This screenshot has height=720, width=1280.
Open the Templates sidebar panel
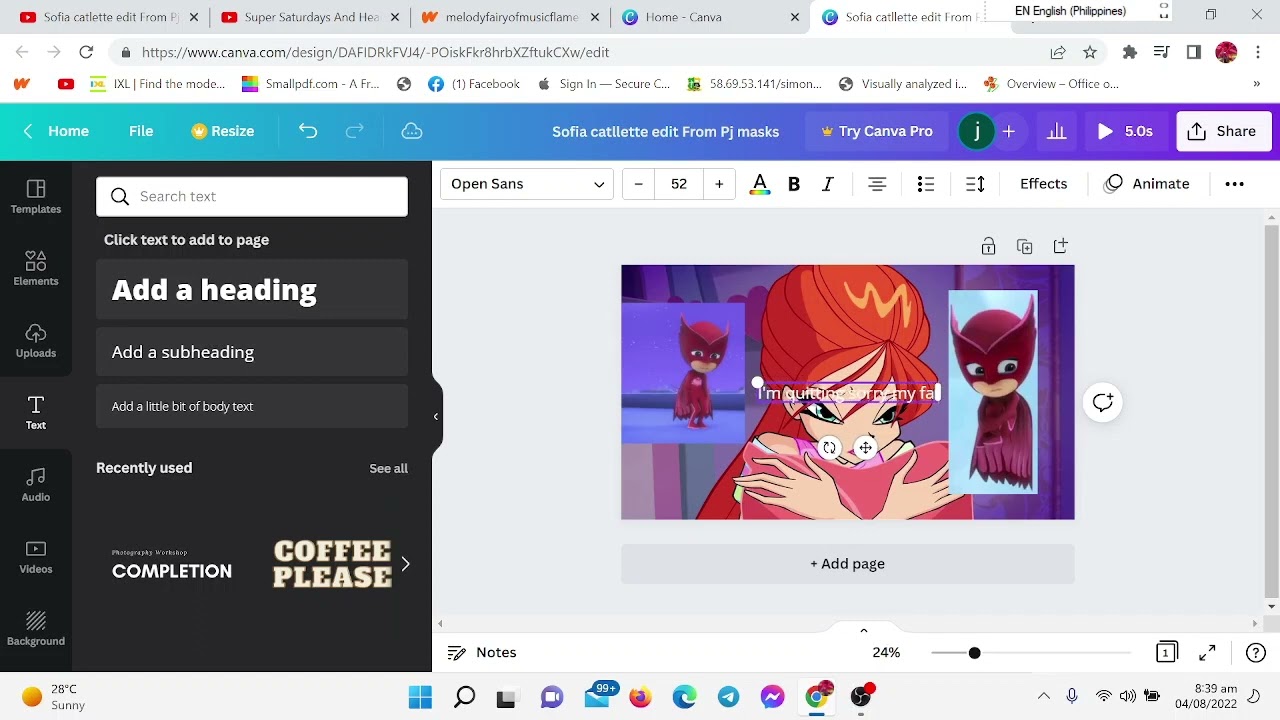36,197
